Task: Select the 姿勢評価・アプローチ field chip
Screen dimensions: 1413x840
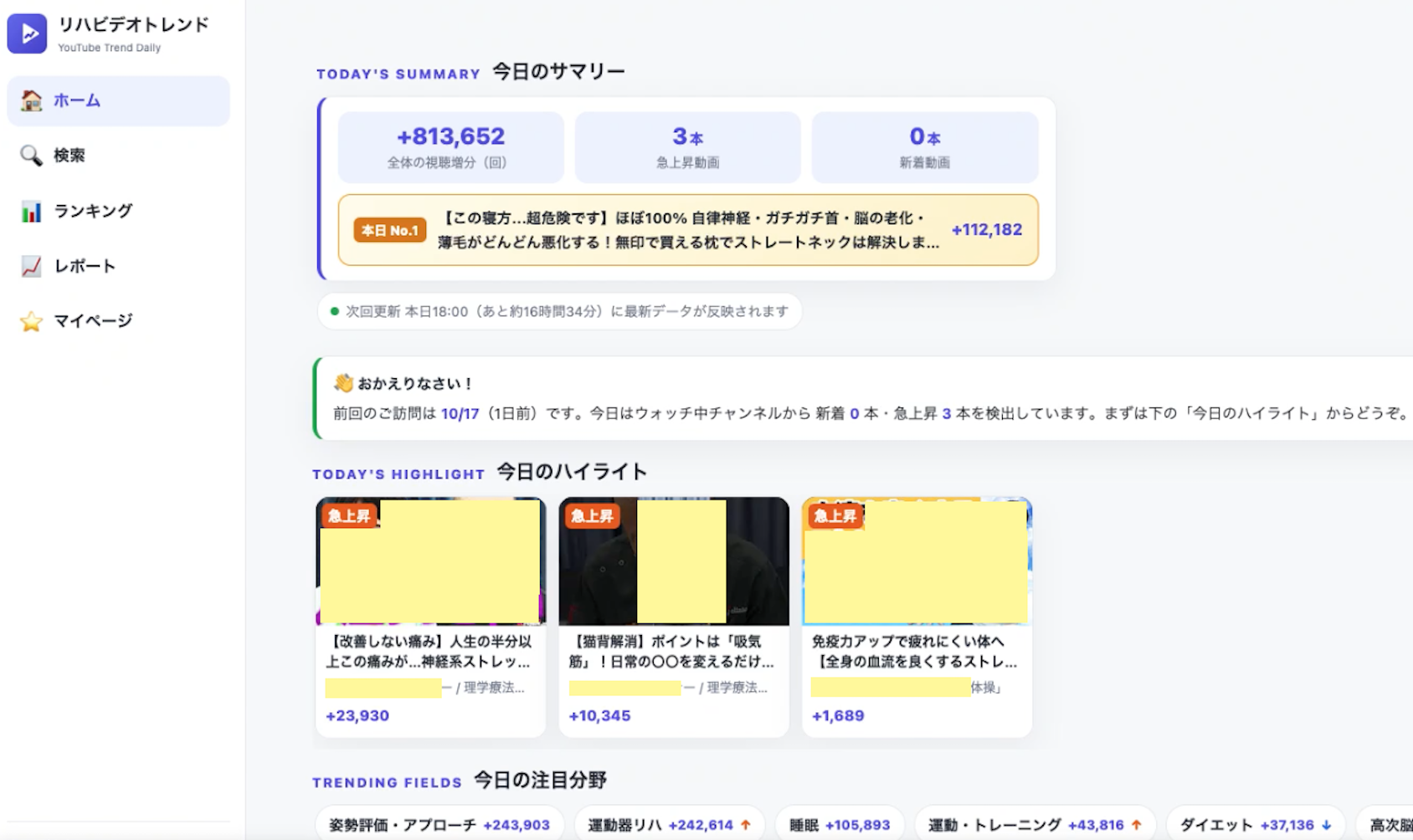Action: tap(439, 825)
